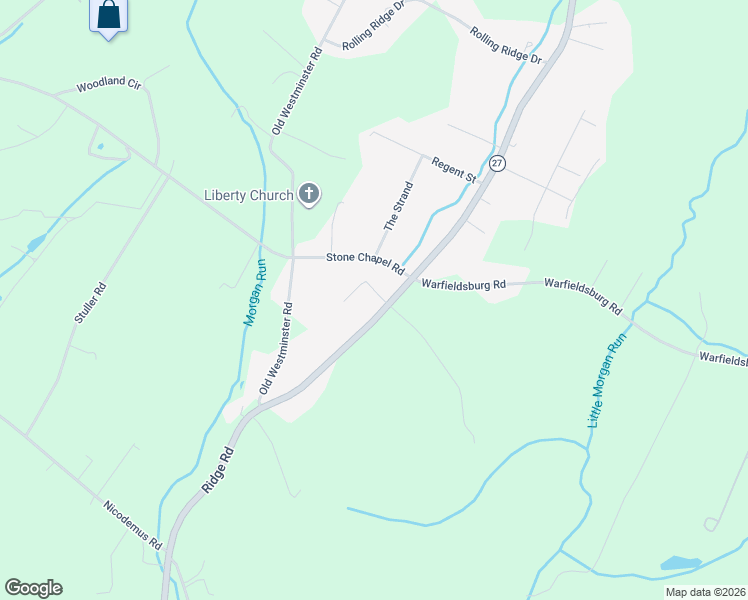The width and height of the screenshot is (748, 600).
Task: Open the Google logo link
Action: 33,588
